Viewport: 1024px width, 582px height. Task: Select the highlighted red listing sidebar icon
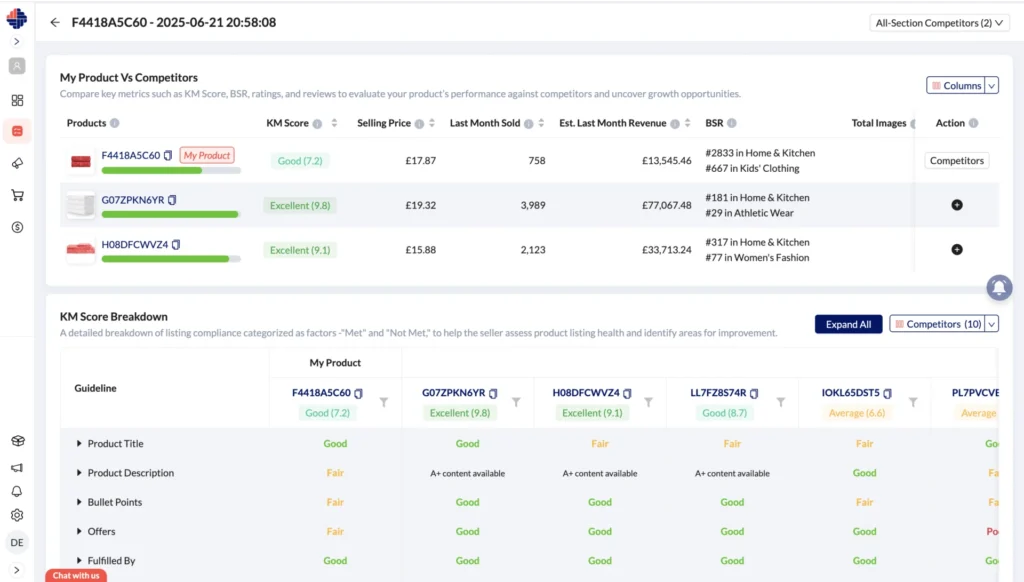click(x=17, y=131)
